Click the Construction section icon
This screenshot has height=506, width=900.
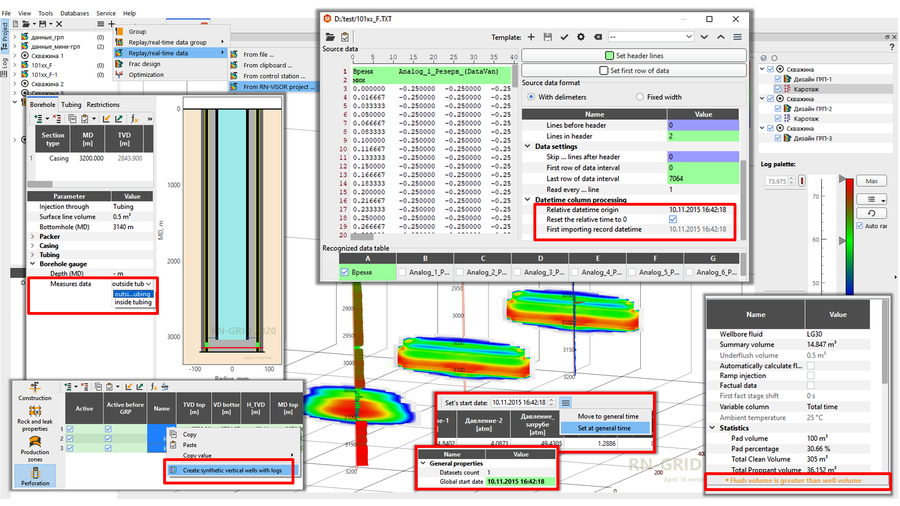pyautogui.click(x=35, y=388)
